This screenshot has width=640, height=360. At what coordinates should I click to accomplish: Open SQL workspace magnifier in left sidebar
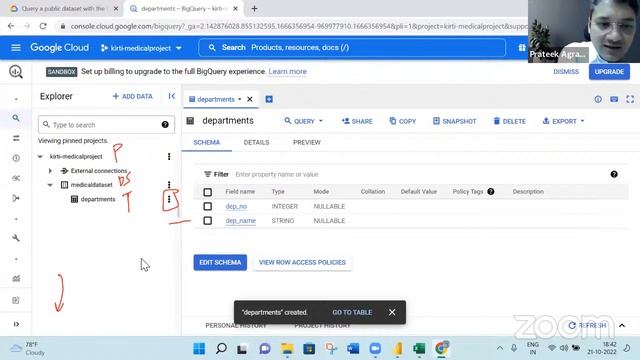pos(16,118)
